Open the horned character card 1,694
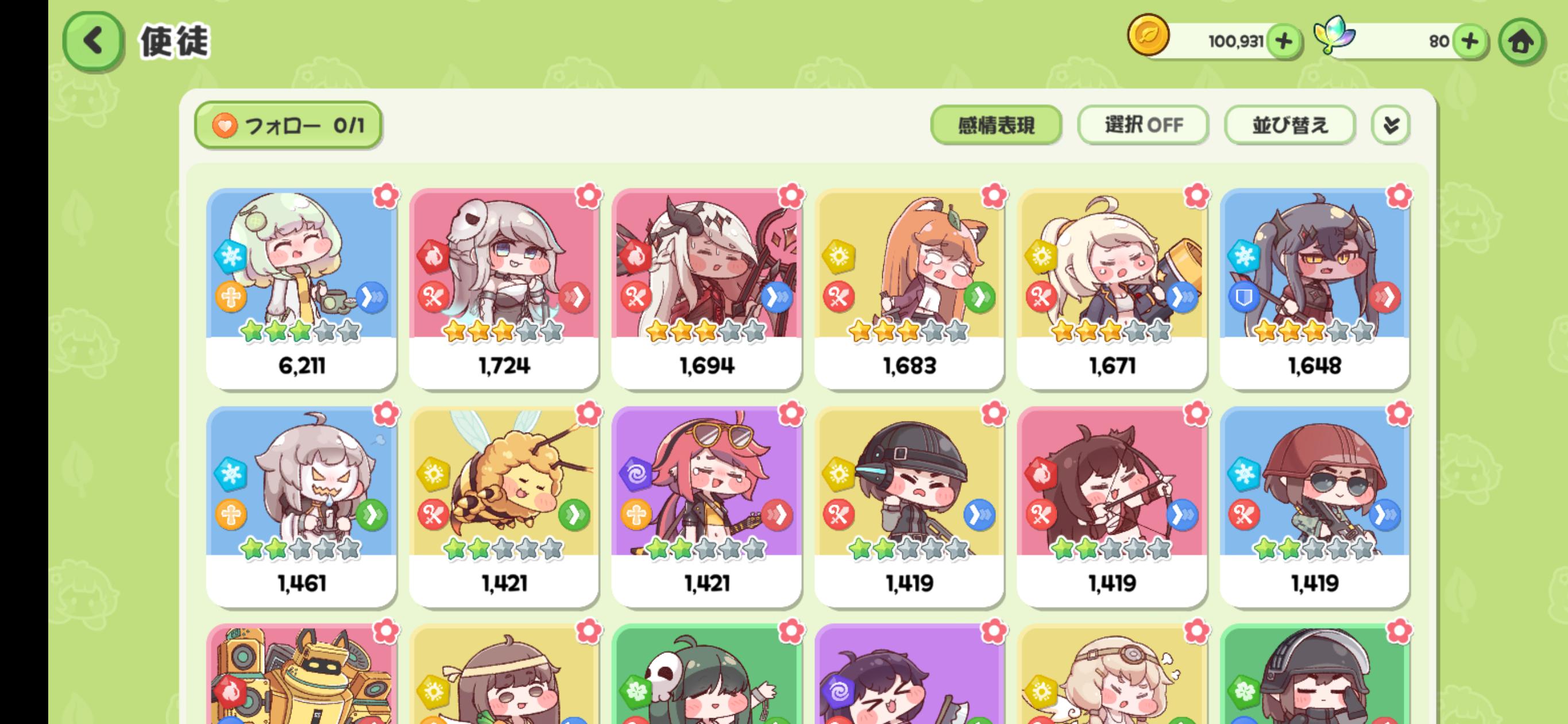 coord(706,288)
